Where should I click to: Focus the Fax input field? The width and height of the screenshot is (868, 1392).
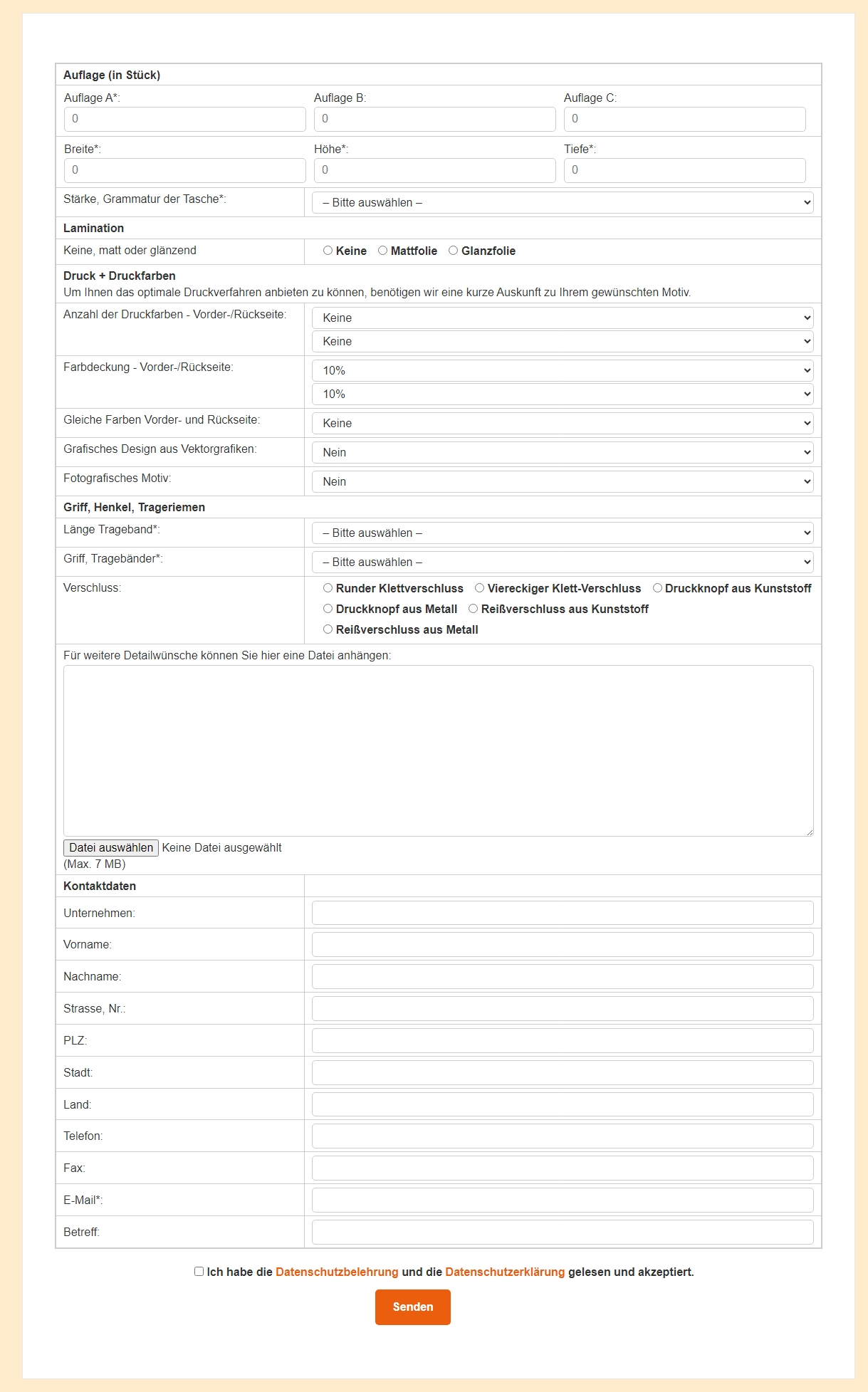point(563,1168)
